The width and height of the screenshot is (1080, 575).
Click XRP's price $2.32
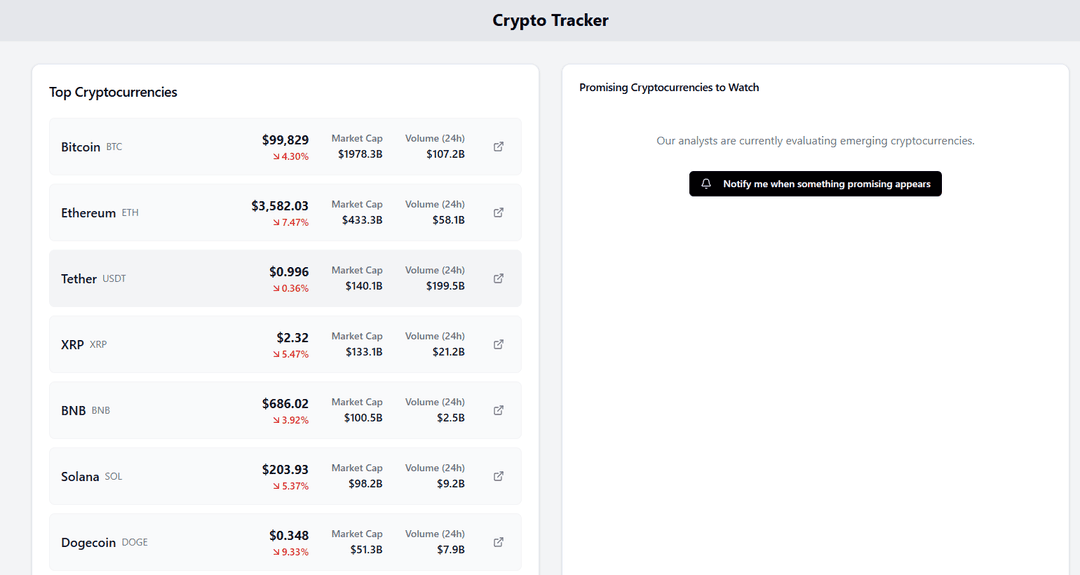(293, 337)
